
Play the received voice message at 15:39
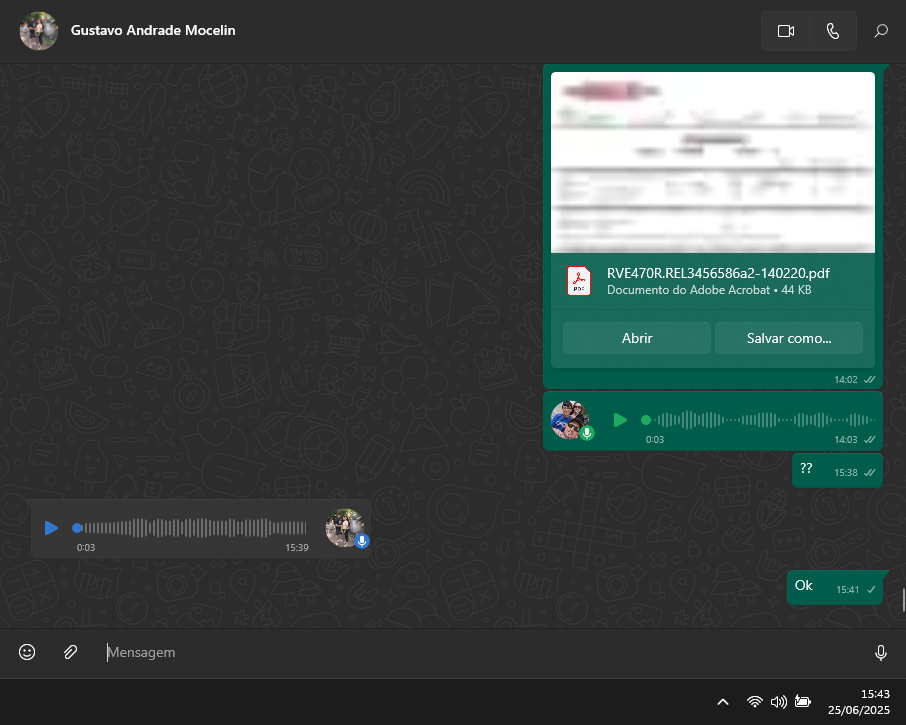click(x=51, y=527)
